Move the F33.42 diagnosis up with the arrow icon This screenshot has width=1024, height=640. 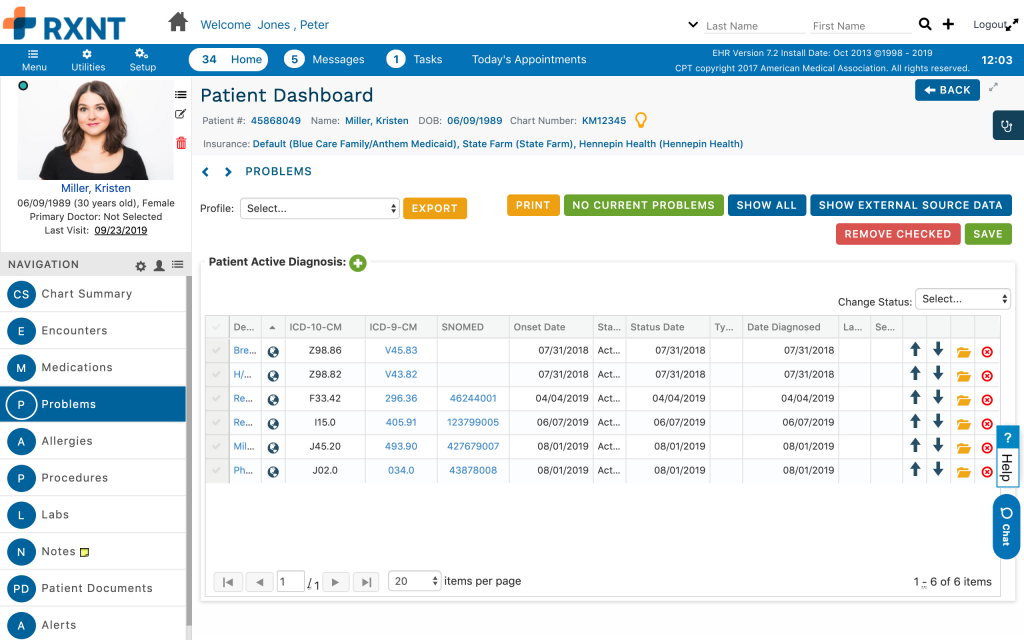[x=916, y=399]
